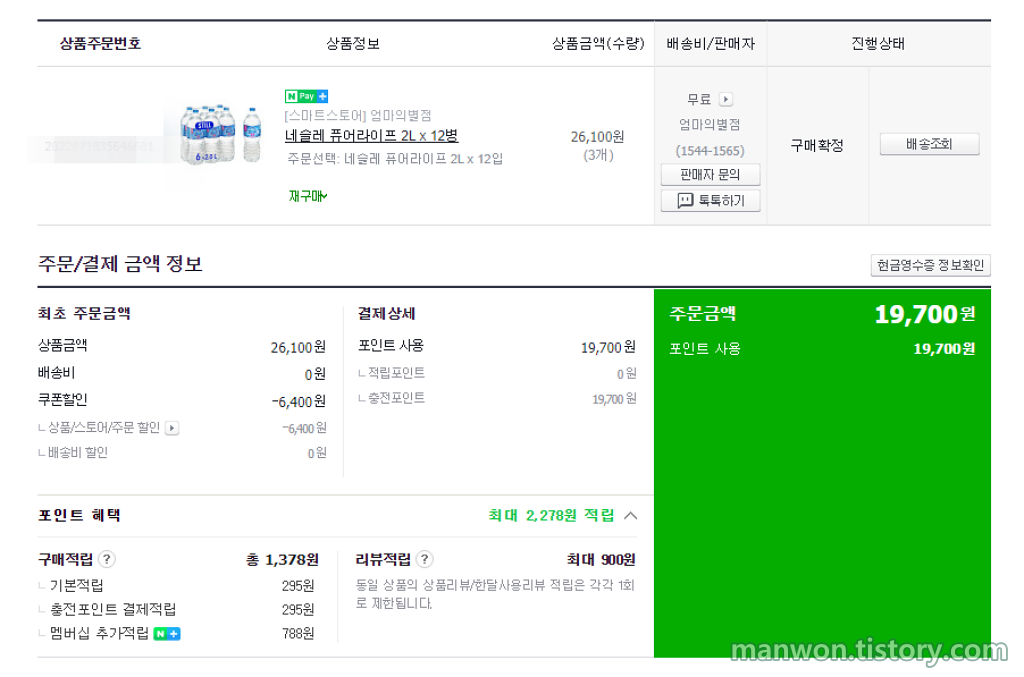Click the 구매확정 status text

click(x=817, y=145)
